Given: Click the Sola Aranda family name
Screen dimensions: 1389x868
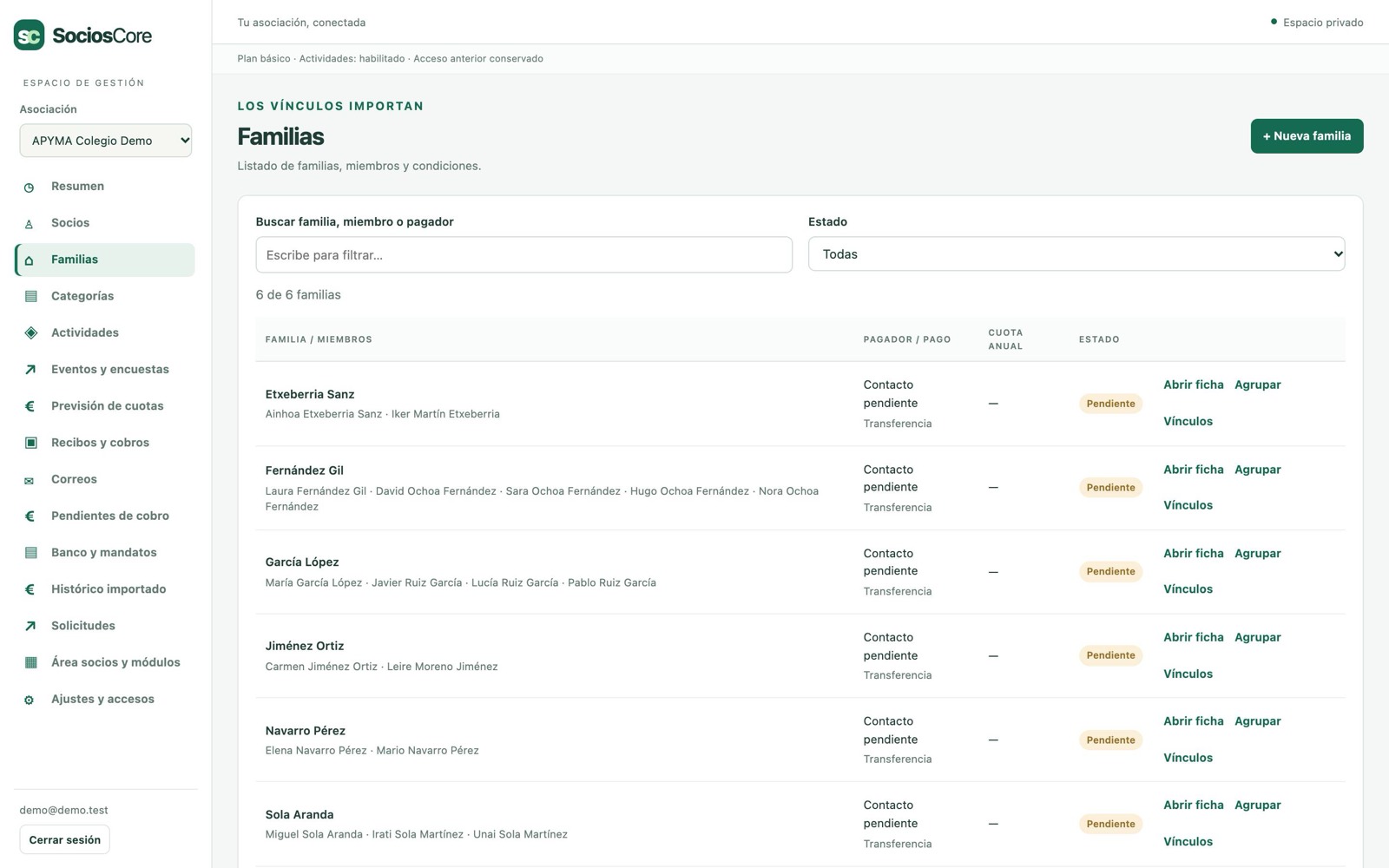Looking at the screenshot, I should [300, 815].
